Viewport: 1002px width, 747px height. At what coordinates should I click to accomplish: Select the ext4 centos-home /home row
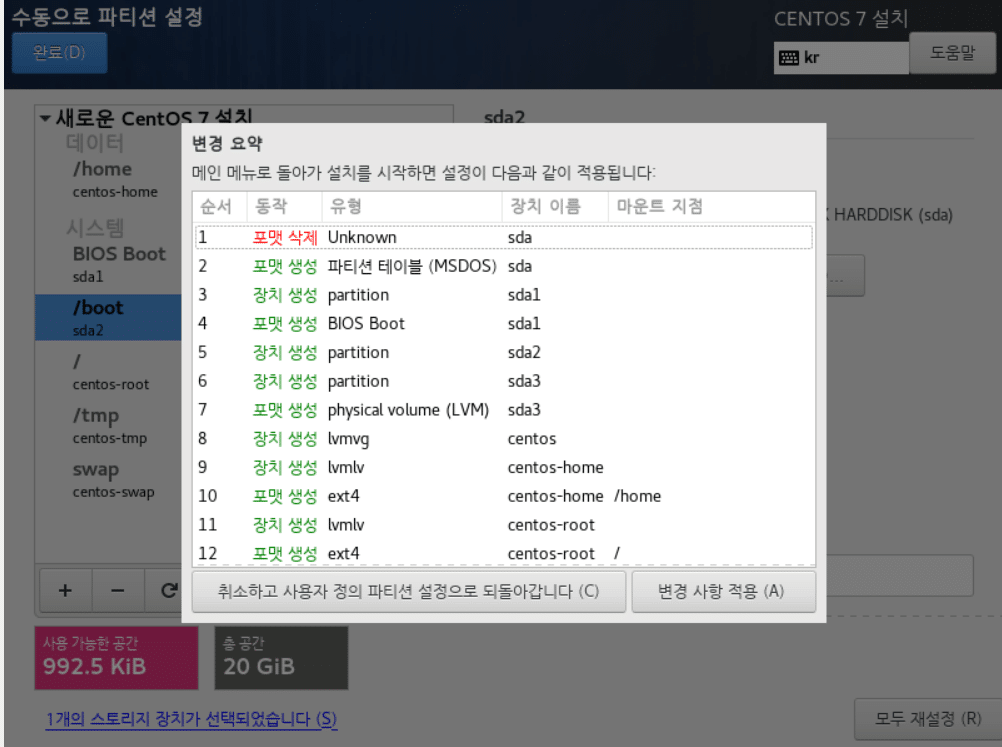click(x=400, y=495)
